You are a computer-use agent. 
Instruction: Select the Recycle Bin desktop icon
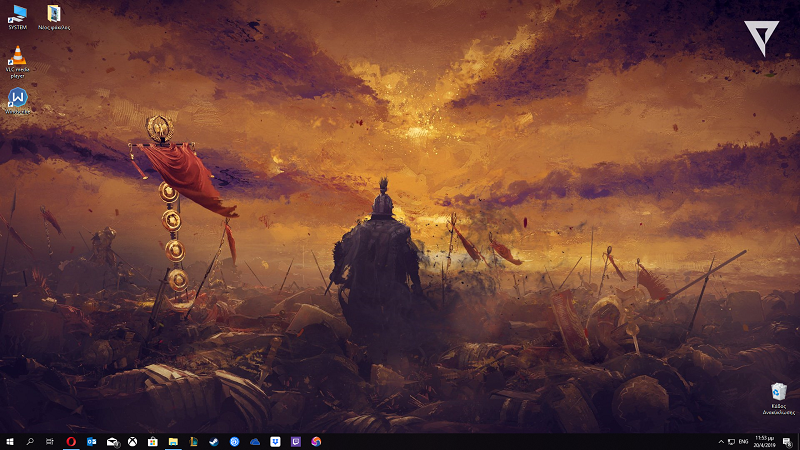[779, 398]
